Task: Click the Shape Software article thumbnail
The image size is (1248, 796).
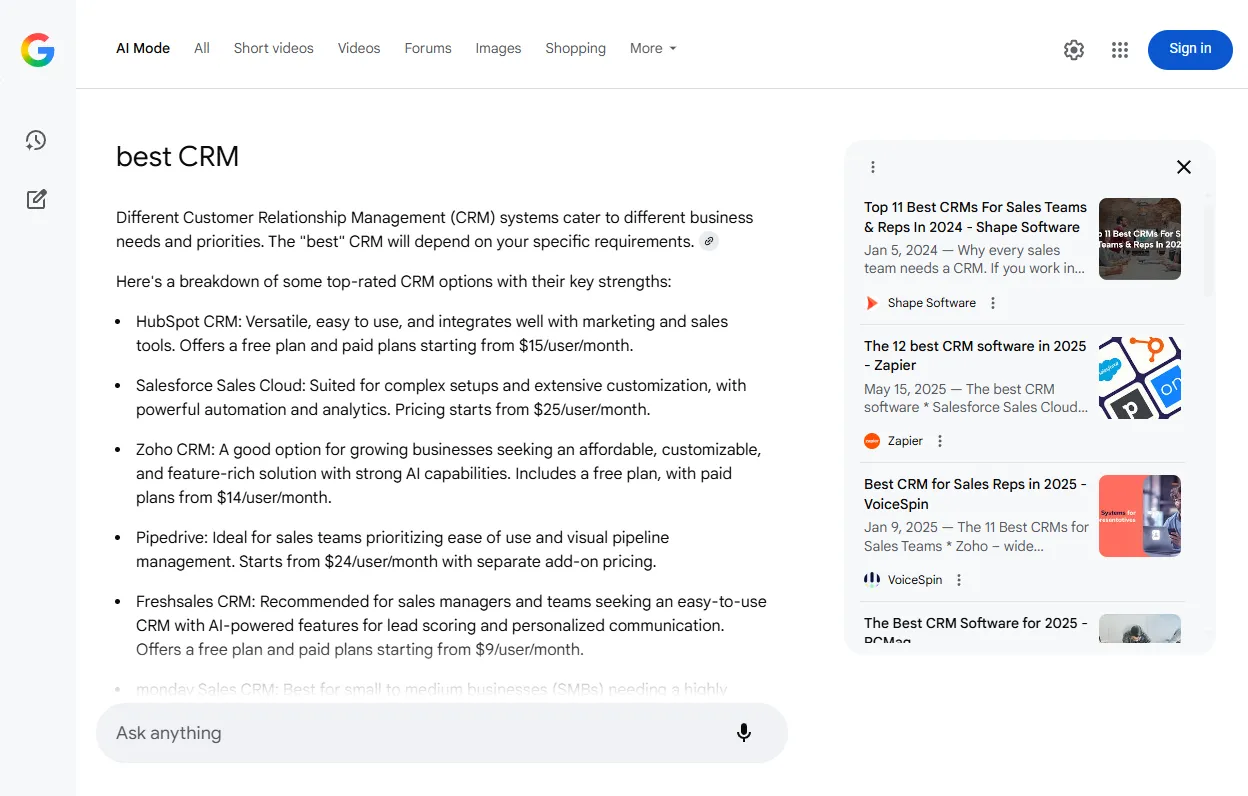Action: pos(1140,239)
